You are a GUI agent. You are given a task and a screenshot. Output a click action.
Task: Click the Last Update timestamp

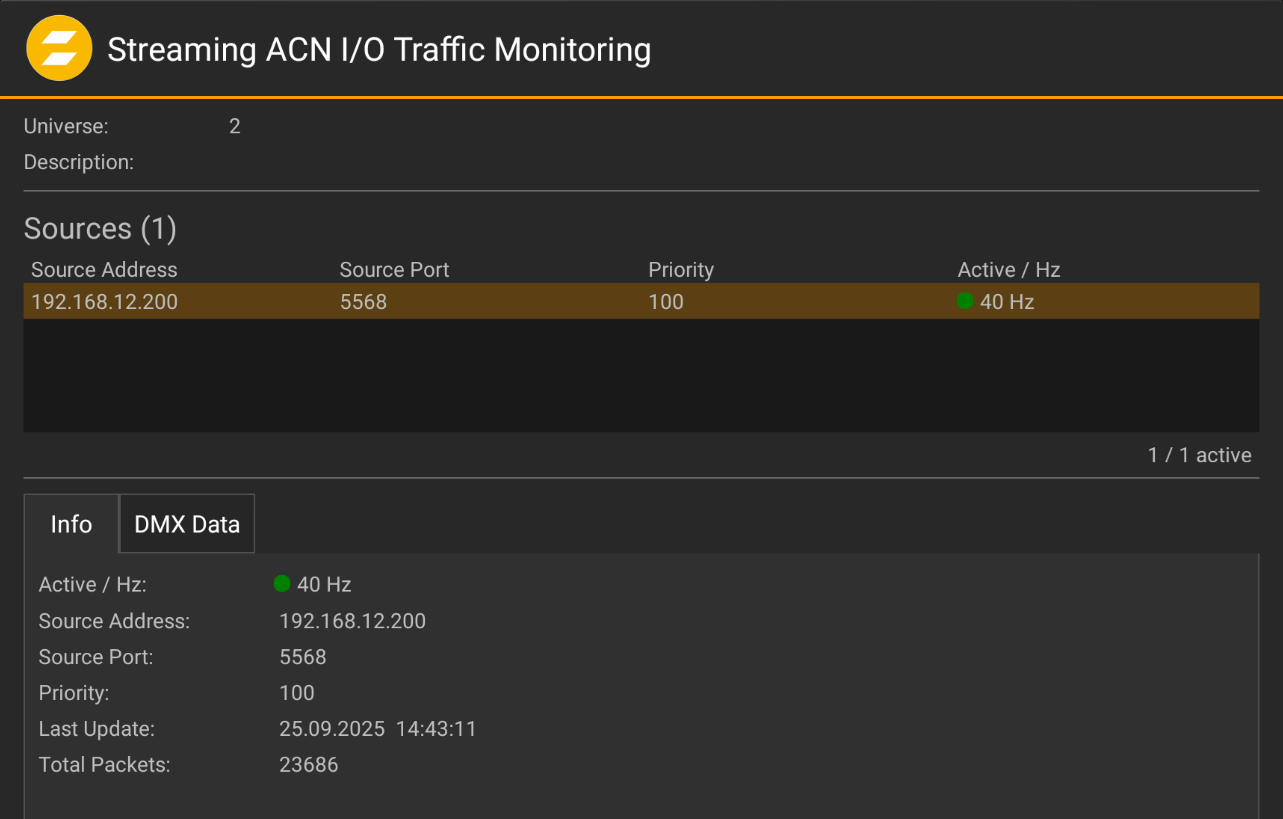point(378,729)
